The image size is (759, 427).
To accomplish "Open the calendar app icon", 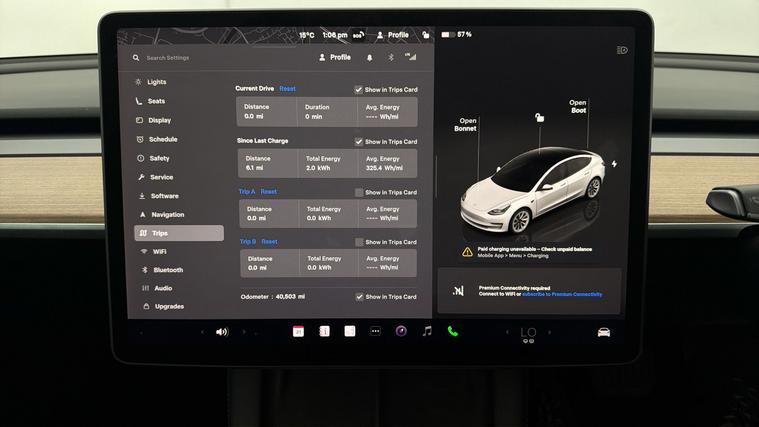I will click(x=298, y=331).
